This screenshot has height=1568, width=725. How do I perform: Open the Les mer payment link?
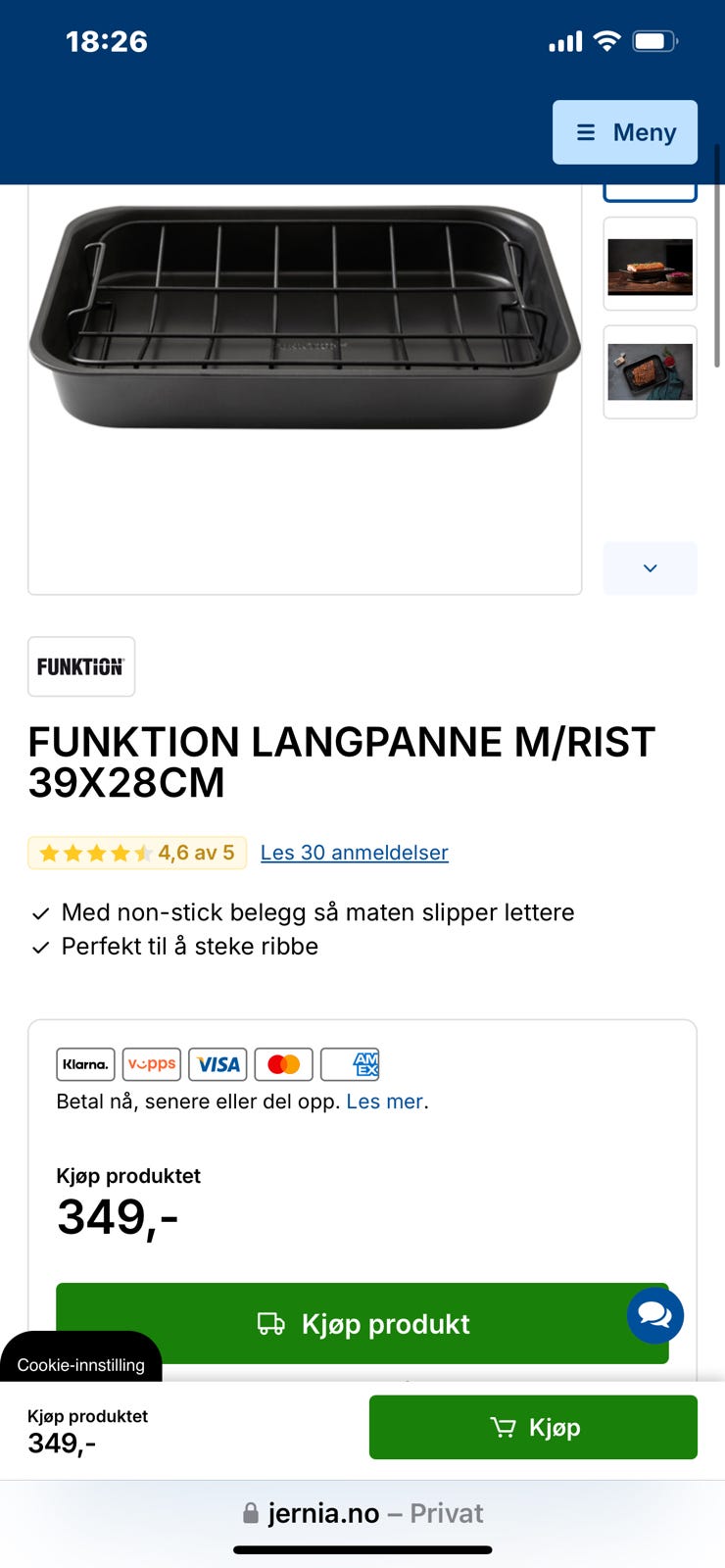pyautogui.click(x=385, y=1102)
